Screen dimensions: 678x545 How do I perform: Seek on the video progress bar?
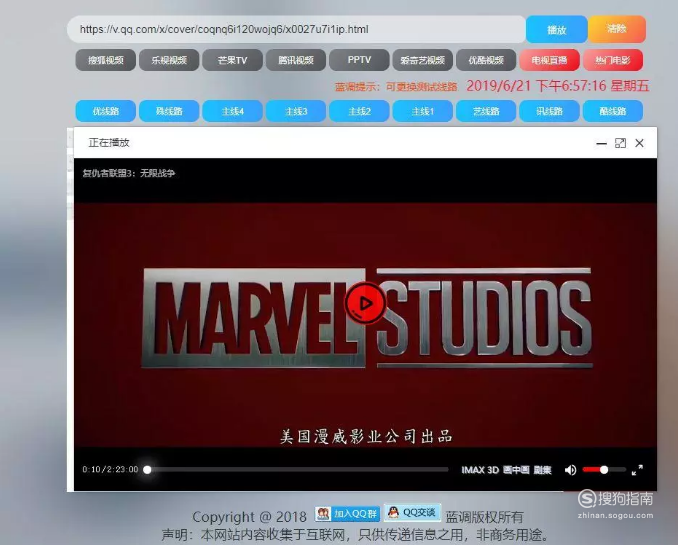click(297, 470)
